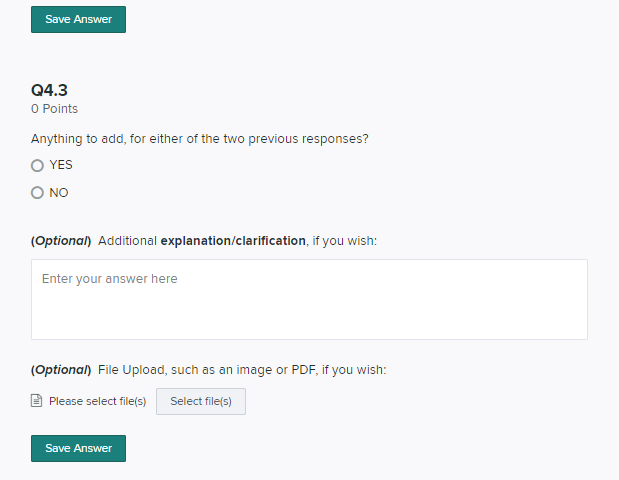Click the '0 Points' label
Image resolution: width=619 pixels, height=480 pixels.
[x=54, y=108]
